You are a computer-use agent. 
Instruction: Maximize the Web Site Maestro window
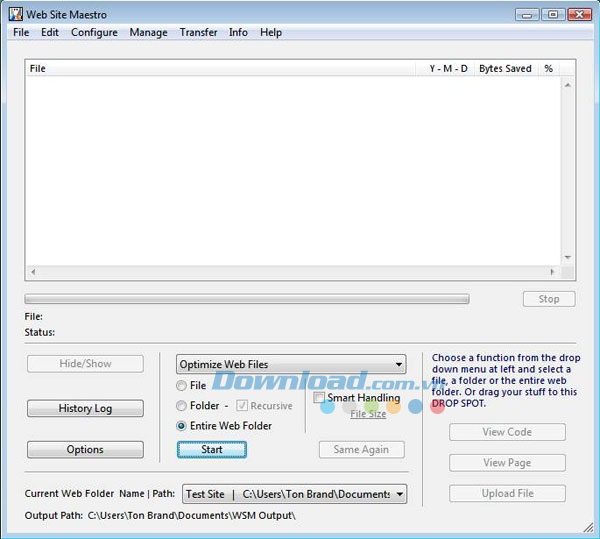tap(553, 15)
